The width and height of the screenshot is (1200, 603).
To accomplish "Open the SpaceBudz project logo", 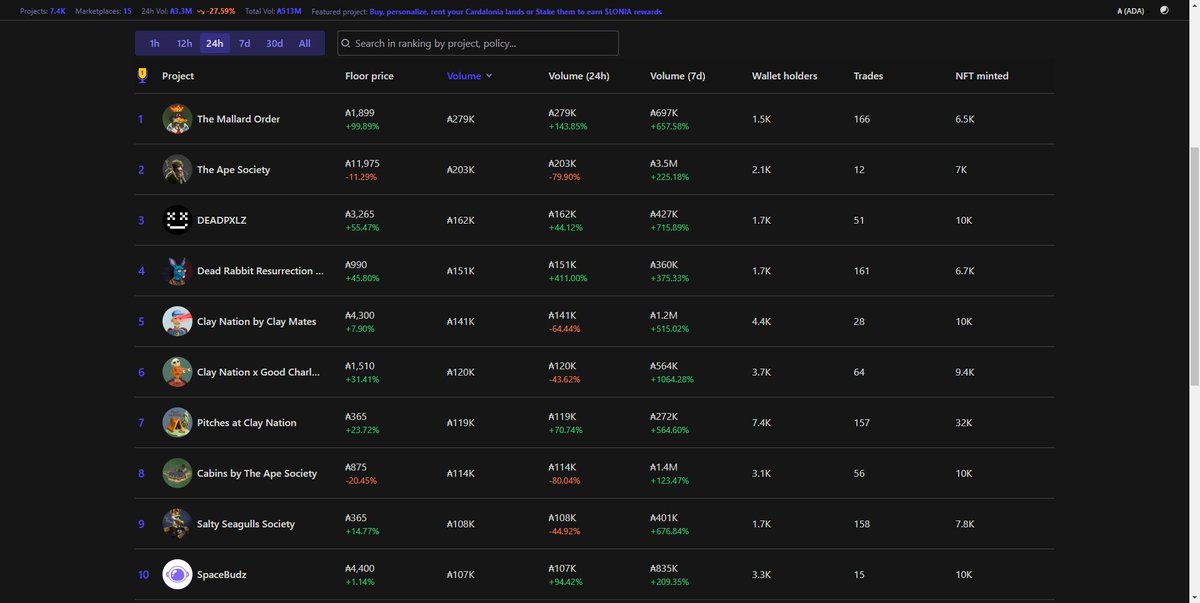I will coord(176,573).
